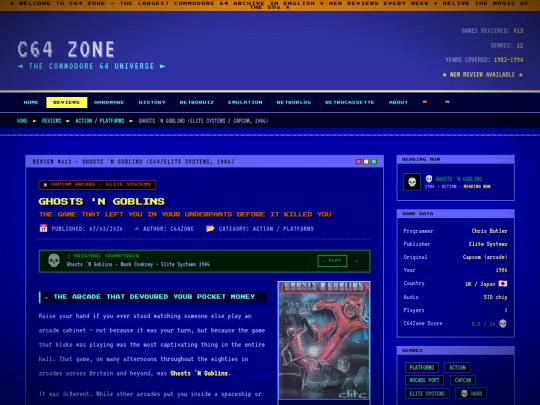This screenshot has width=540, height=405.
Task: Click the author icon beside C64ZONE
Action: (137, 229)
